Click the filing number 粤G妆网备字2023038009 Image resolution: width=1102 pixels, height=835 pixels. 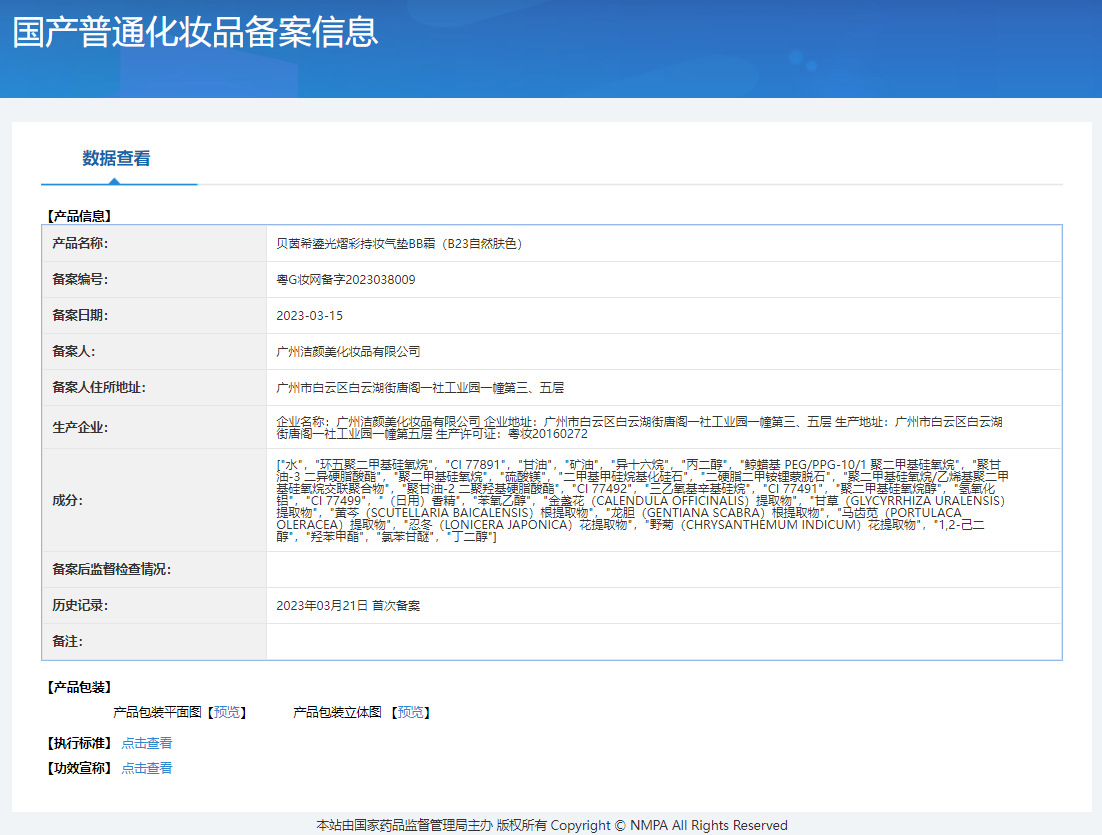pyautogui.click(x=346, y=279)
